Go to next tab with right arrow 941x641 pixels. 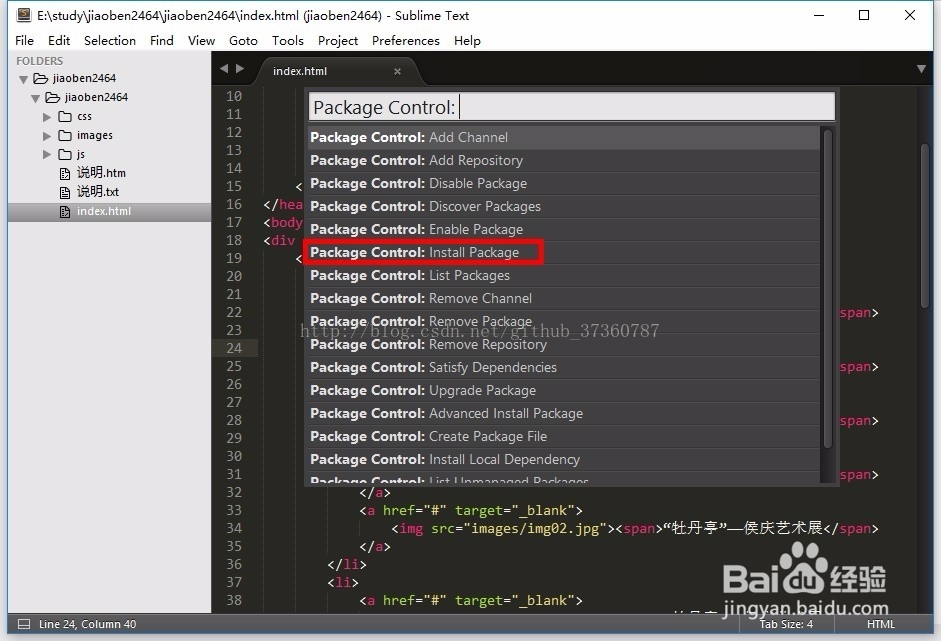tap(239, 68)
